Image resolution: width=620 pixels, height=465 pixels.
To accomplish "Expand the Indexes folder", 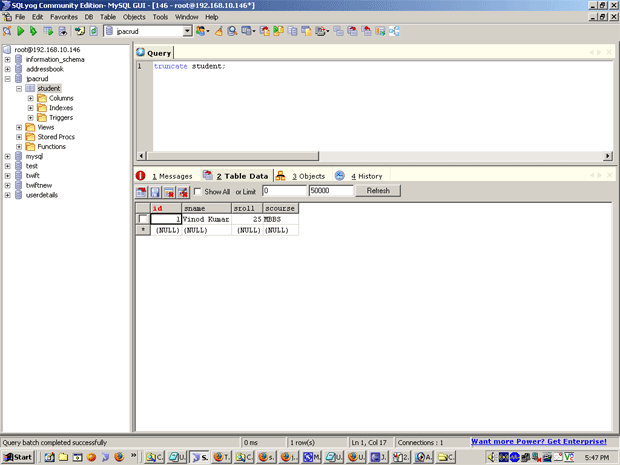I will [x=30, y=108].
